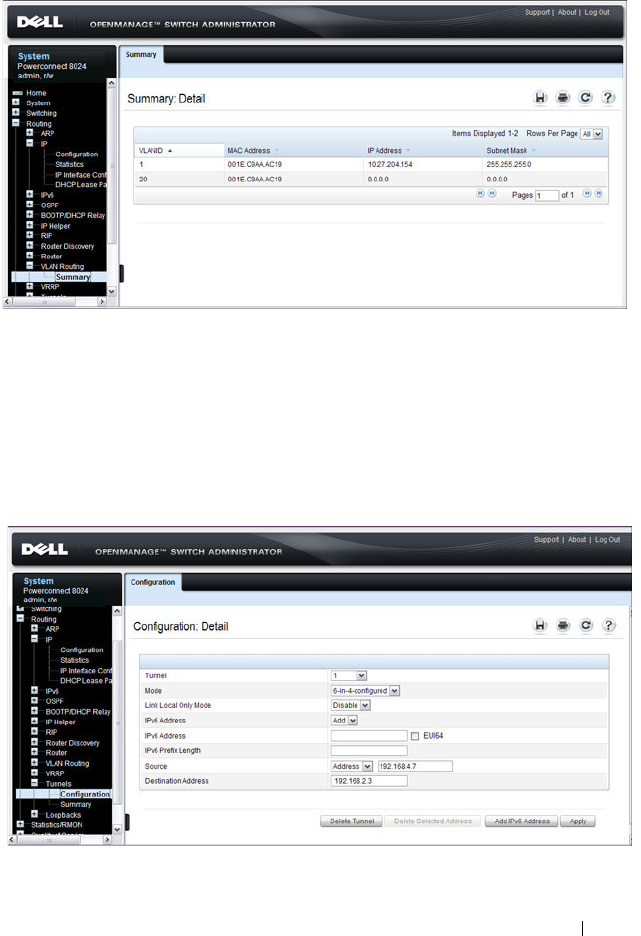The image size is (641, 936).
Task: Open the Help icon on Summary: Detail page
Action: [608, 97]
